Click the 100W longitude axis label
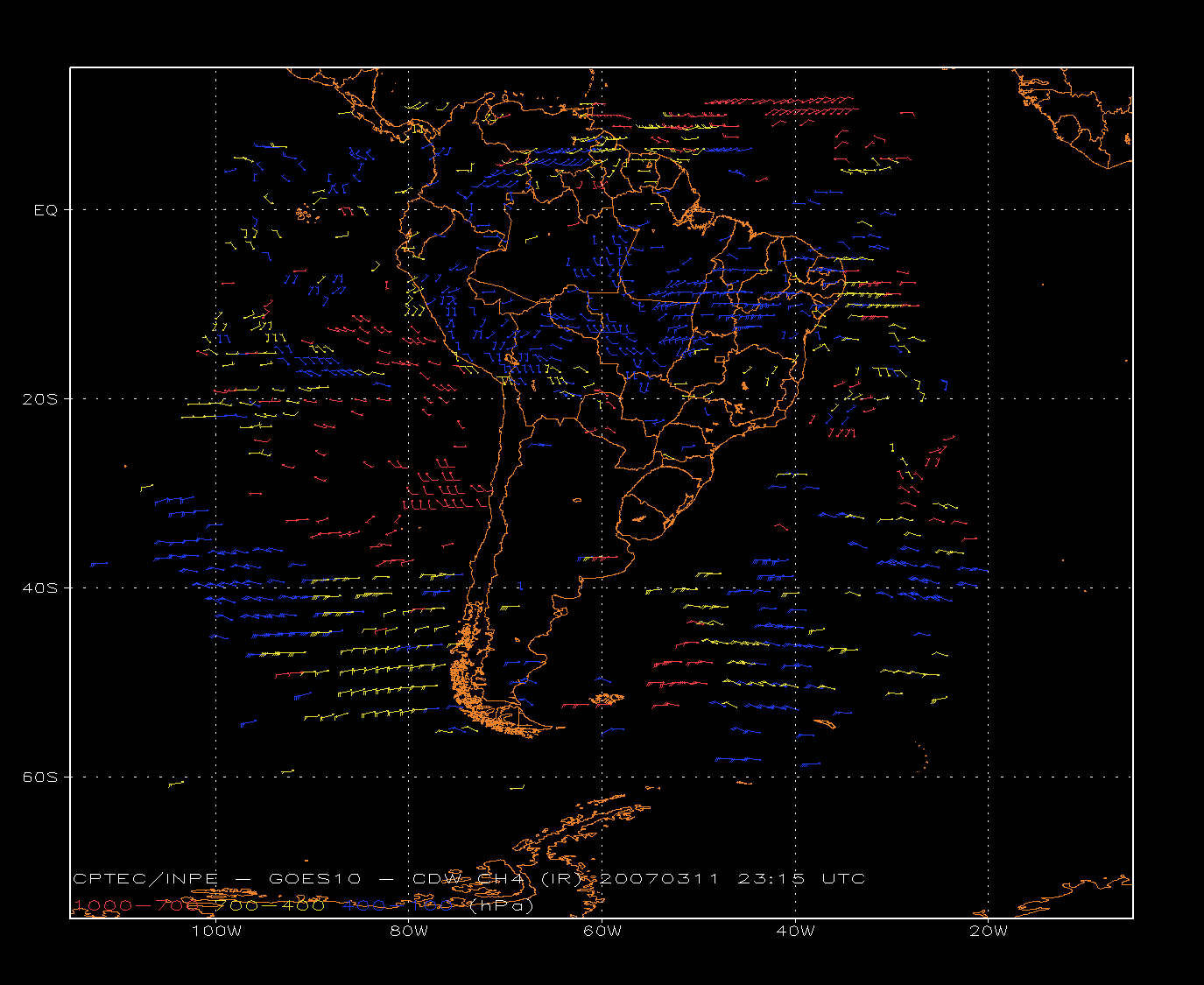The image size is (1204, 985). (216, 932)
